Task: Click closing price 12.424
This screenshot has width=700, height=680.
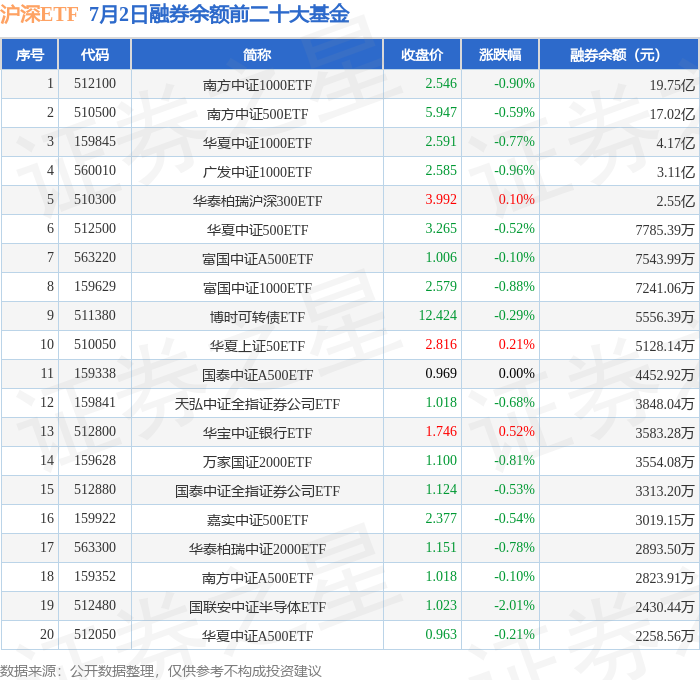Action: [x=438, y=316]
